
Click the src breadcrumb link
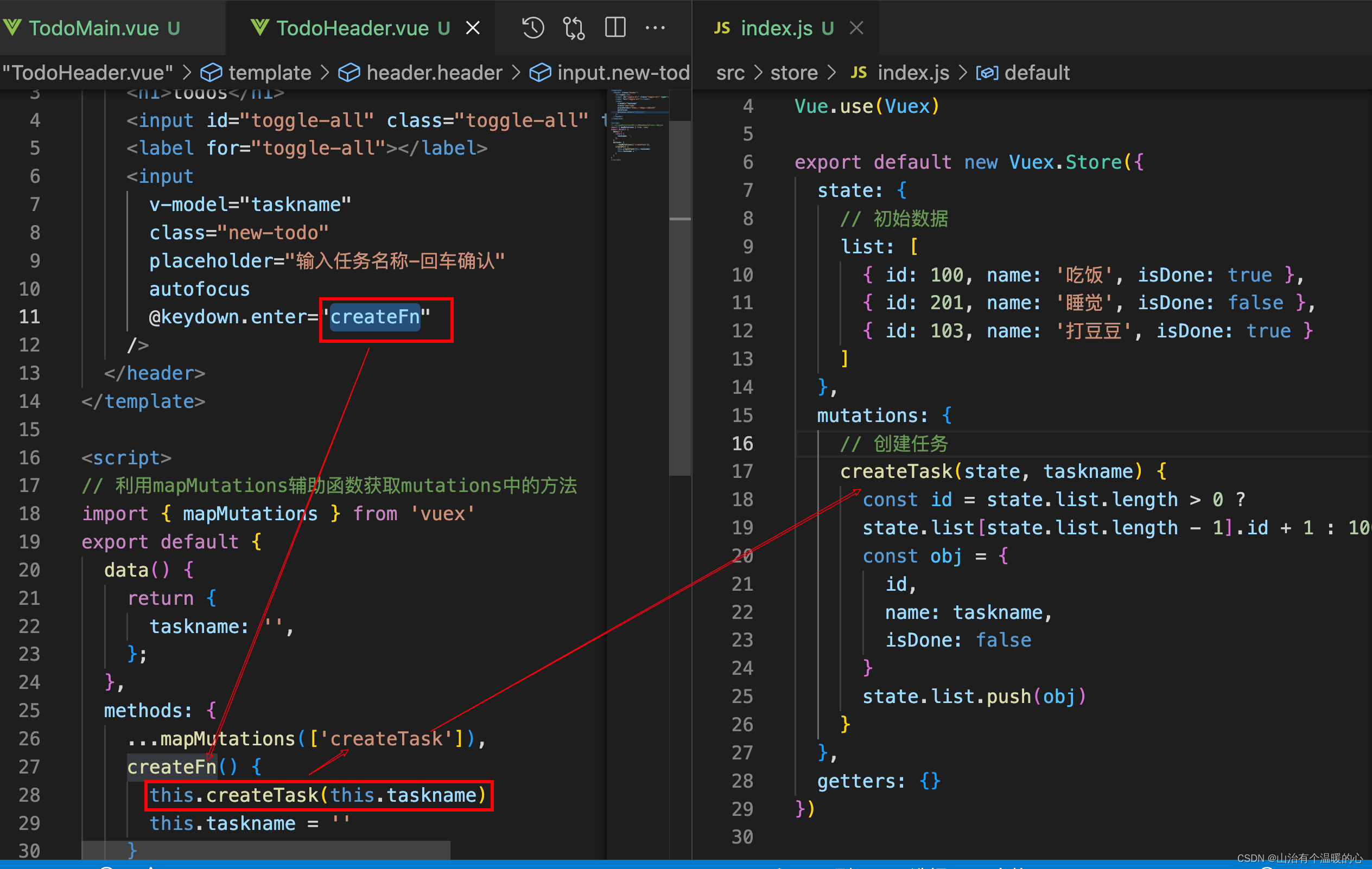point(730,73)
